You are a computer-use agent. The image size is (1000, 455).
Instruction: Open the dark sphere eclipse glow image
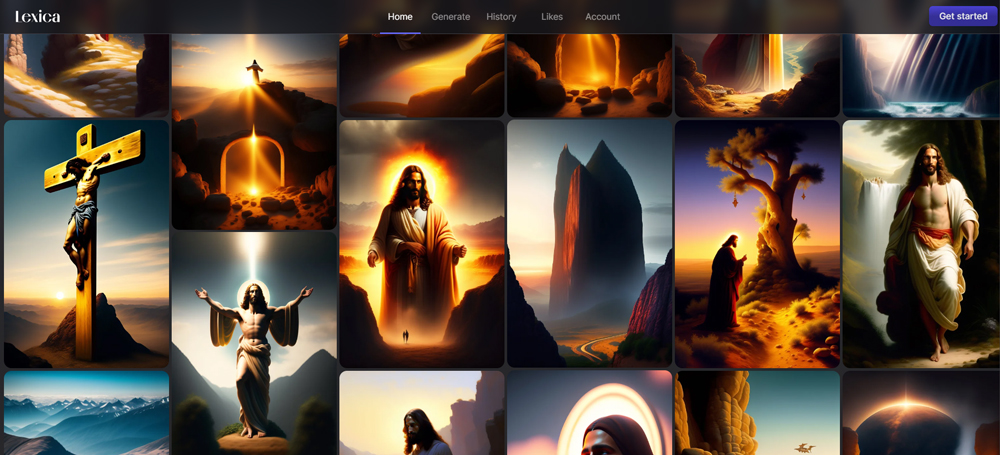pyautogui.click(x=921, y=413)
